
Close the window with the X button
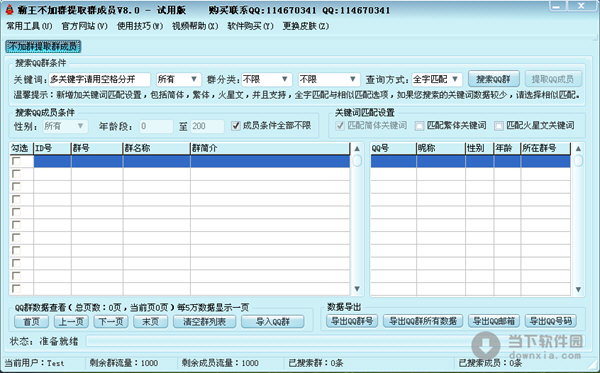pos(581,7)
